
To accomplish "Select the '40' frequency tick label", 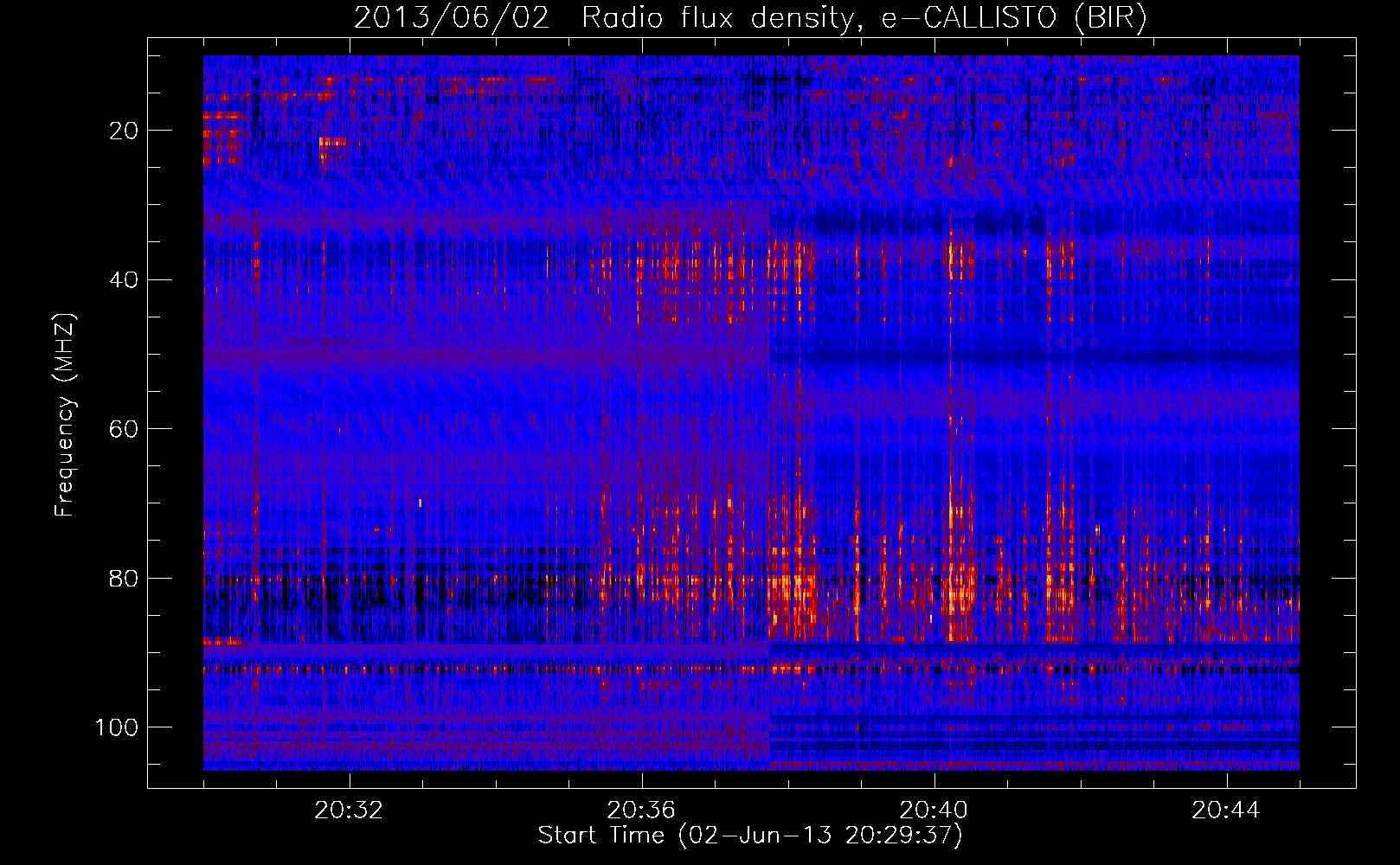I will 124,280.
